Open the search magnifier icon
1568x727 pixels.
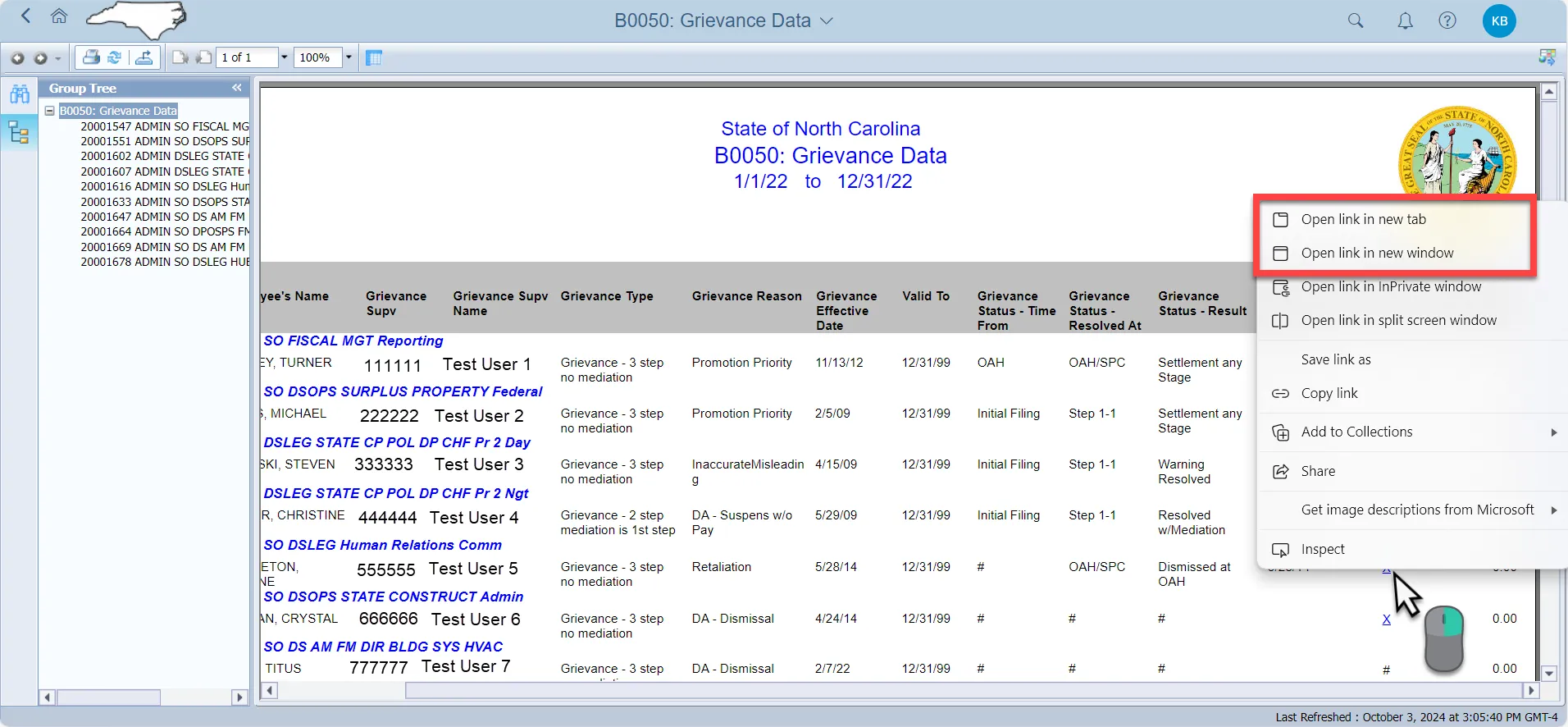1356,21
